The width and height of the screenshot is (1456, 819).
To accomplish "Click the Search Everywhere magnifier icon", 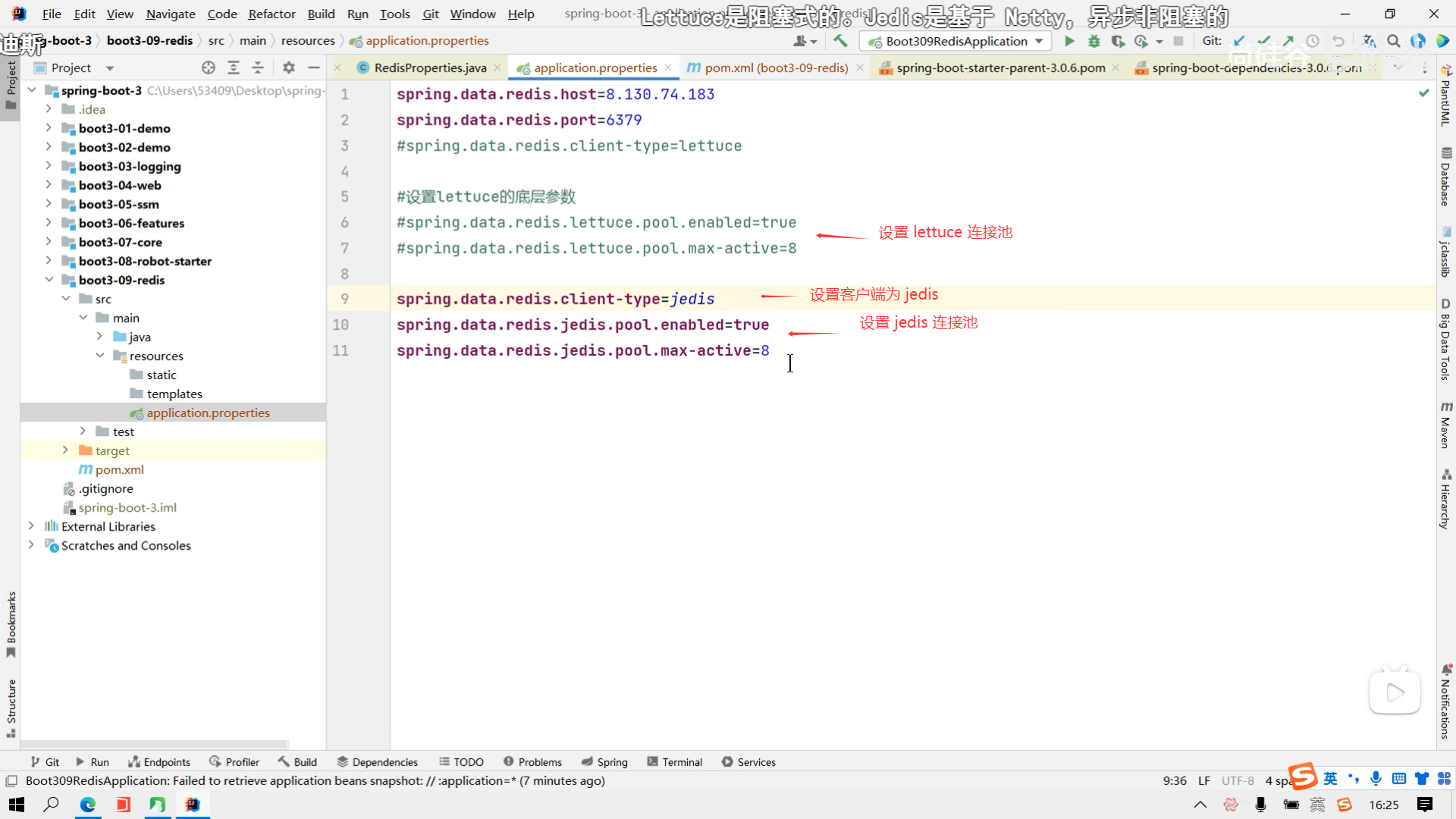I will 1394,41.
